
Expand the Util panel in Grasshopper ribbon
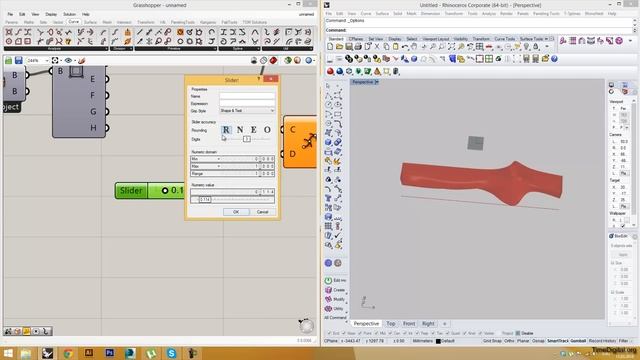(287, 49)
